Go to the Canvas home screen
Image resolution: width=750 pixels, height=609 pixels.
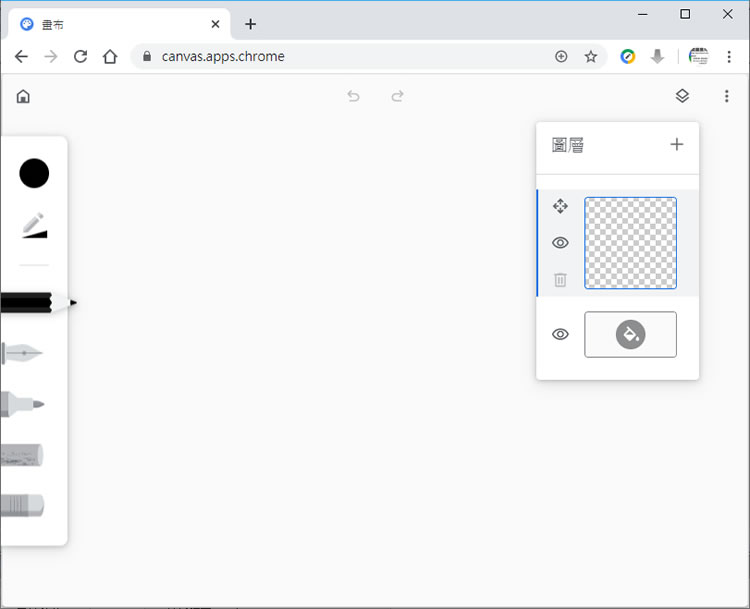(23, 96)
